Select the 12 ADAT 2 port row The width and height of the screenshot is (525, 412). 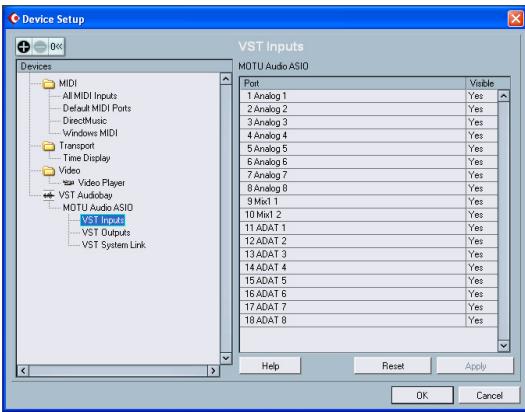click(x=369, y=241)
